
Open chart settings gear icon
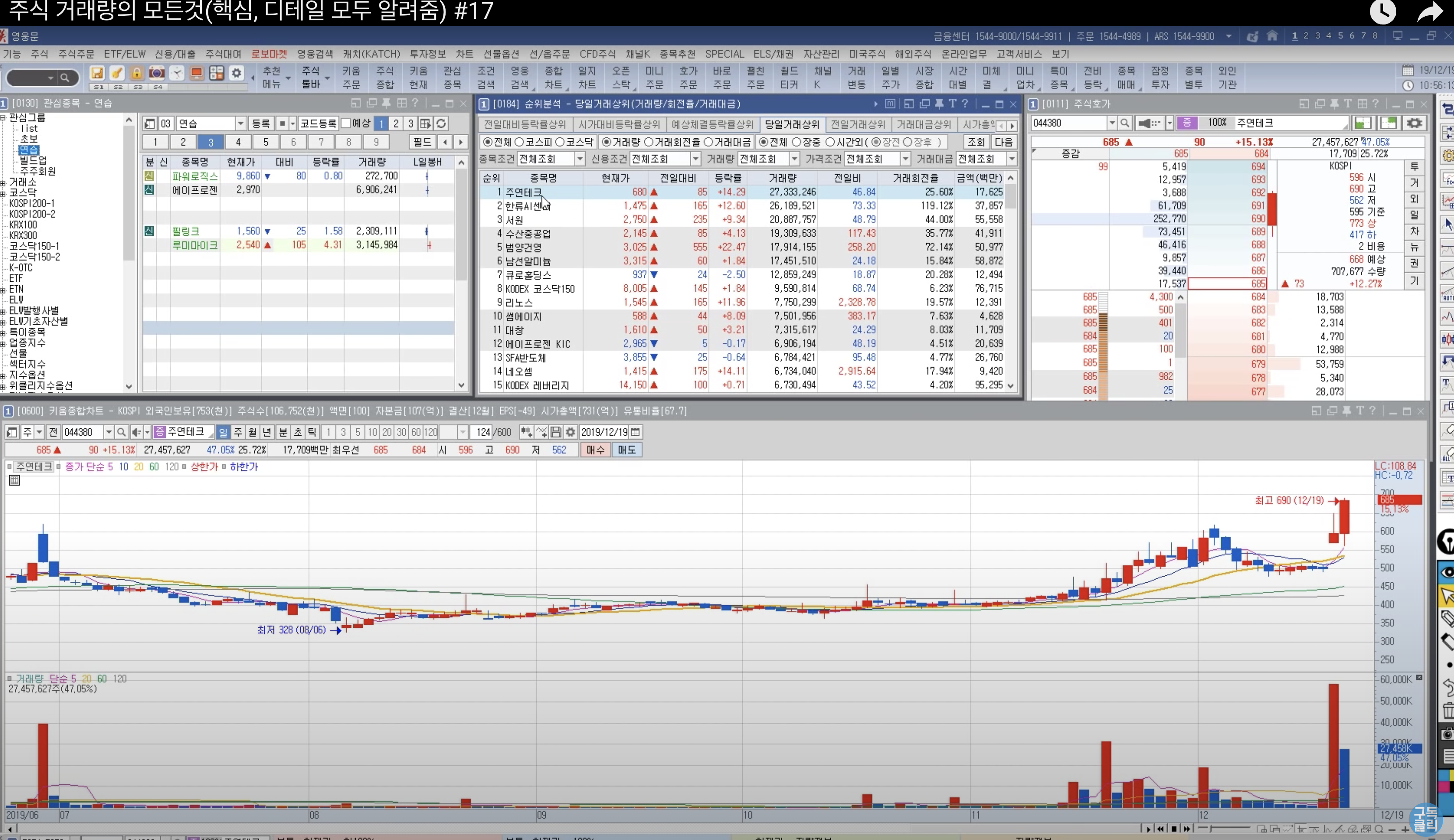coord(571,432)
